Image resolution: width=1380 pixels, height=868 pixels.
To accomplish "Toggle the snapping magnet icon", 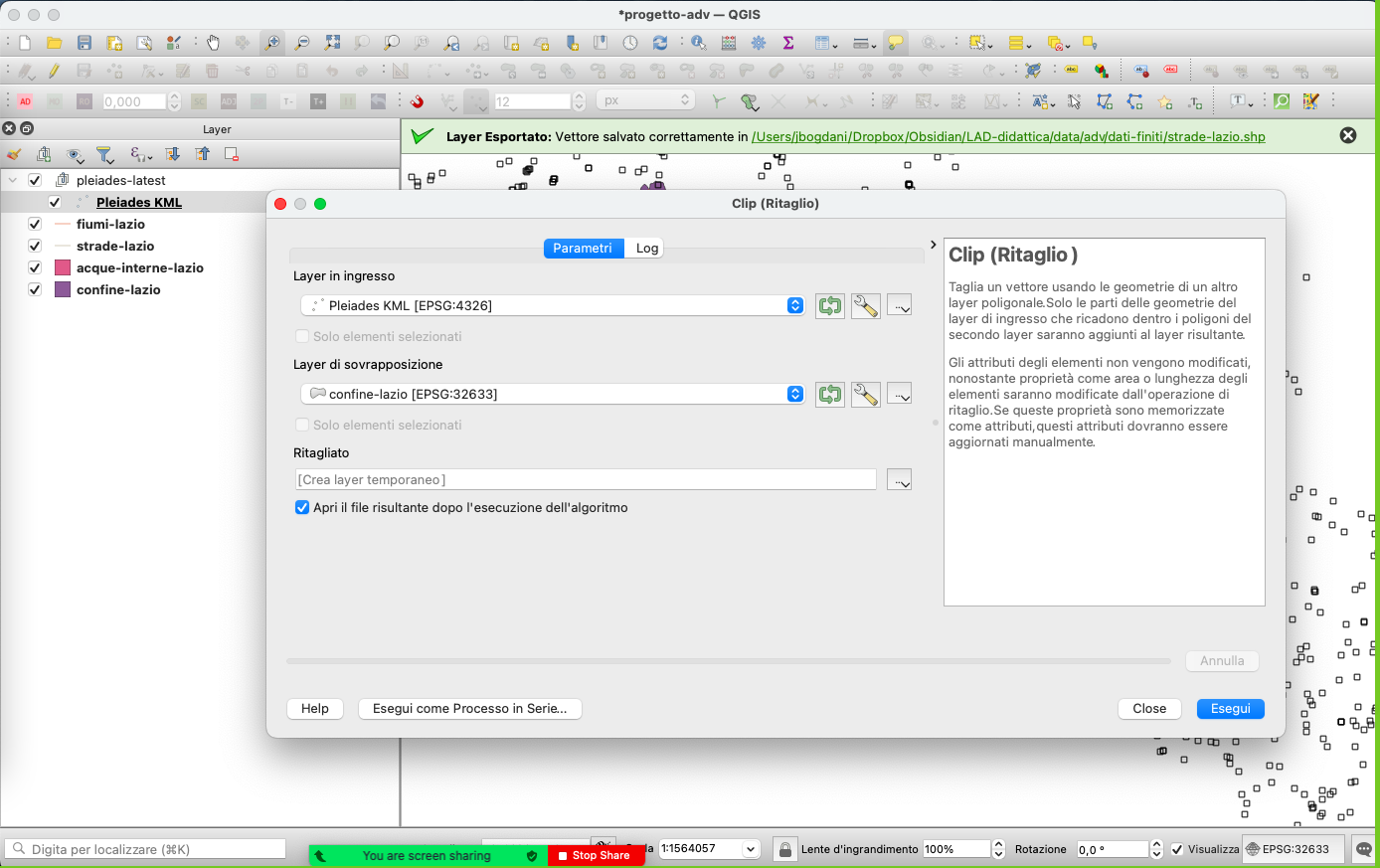I will [x=418, y=101].
